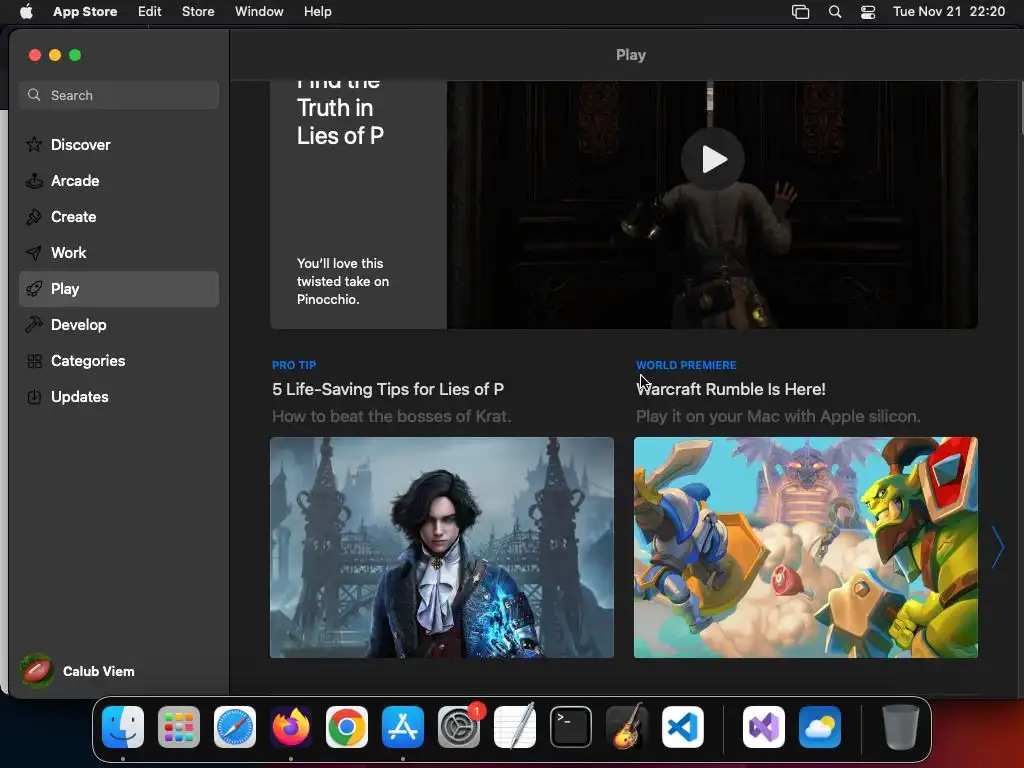Image resolution: width=1024 pixels, height=768 pixels.
Task: Click the date and time in menu bar
Action: [949, 12]
